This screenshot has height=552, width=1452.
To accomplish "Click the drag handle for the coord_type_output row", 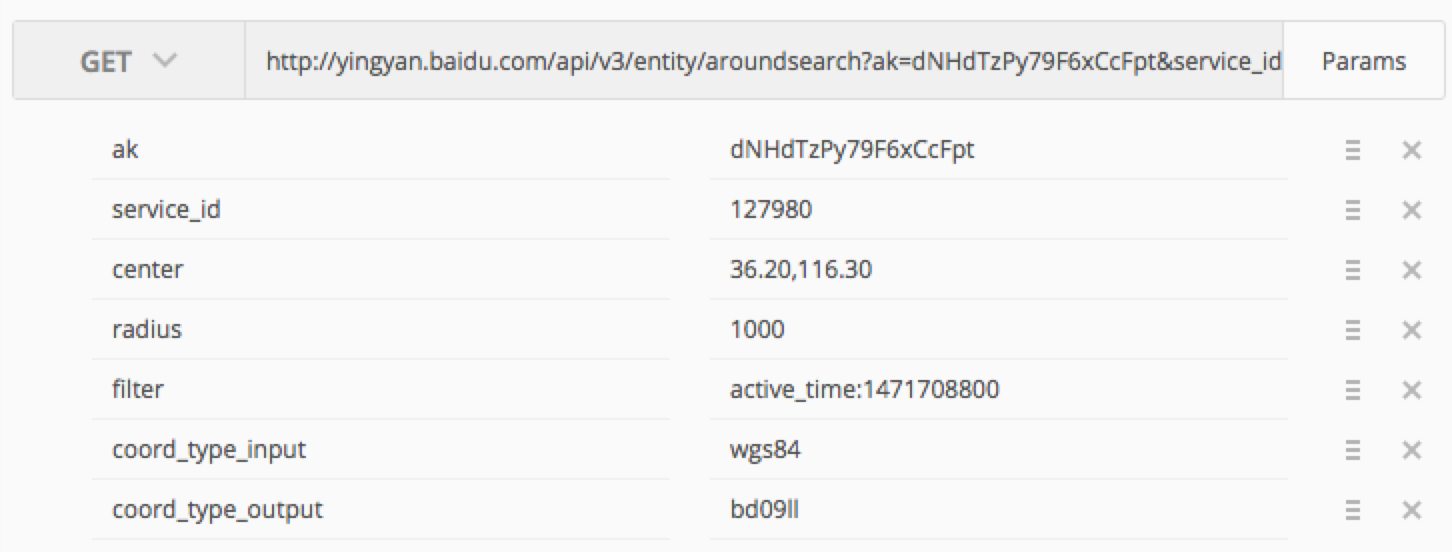I will click(x=1352, y=511).
